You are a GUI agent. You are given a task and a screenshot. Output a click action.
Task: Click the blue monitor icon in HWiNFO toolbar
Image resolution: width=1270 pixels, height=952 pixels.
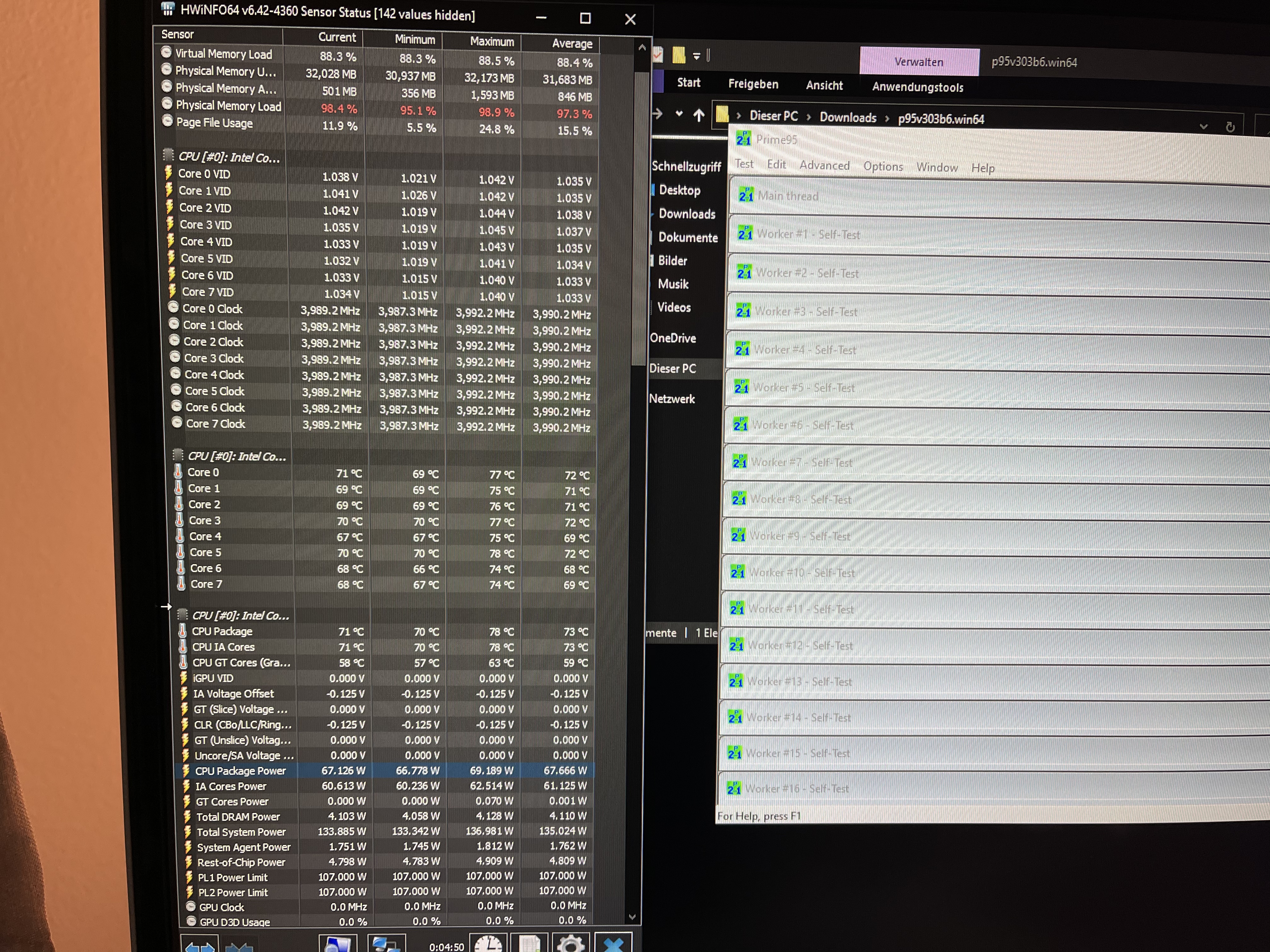coord(338,944)
